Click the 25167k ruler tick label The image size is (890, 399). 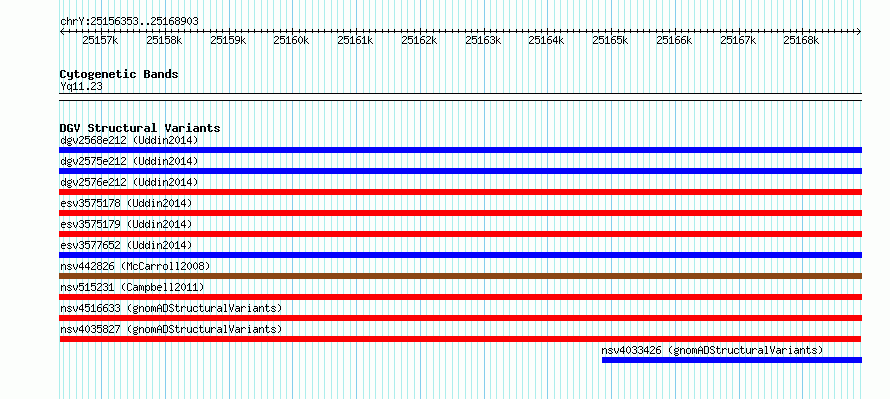pos(738,40)
